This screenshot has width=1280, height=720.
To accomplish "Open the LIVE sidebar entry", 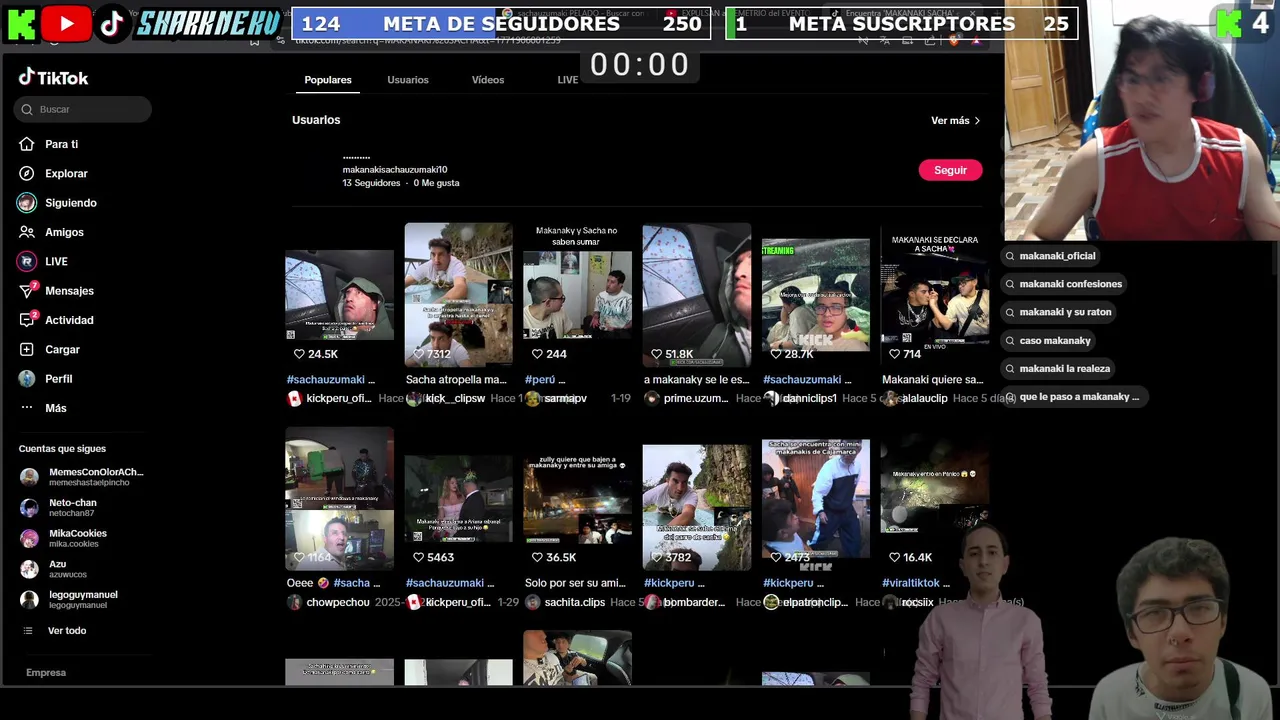I will 56,261.
